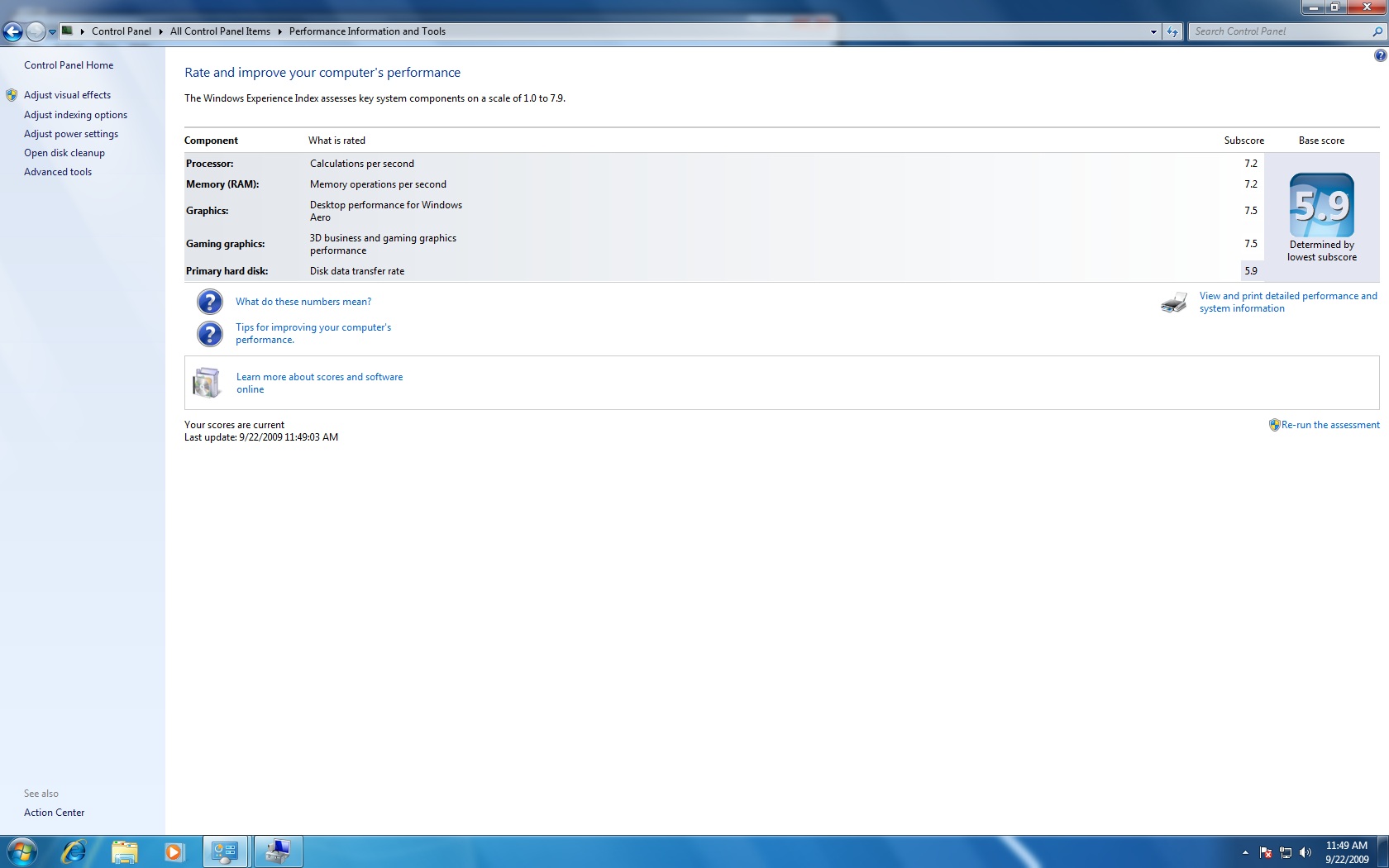Click the Back navigation arrow

pos(12,31)
